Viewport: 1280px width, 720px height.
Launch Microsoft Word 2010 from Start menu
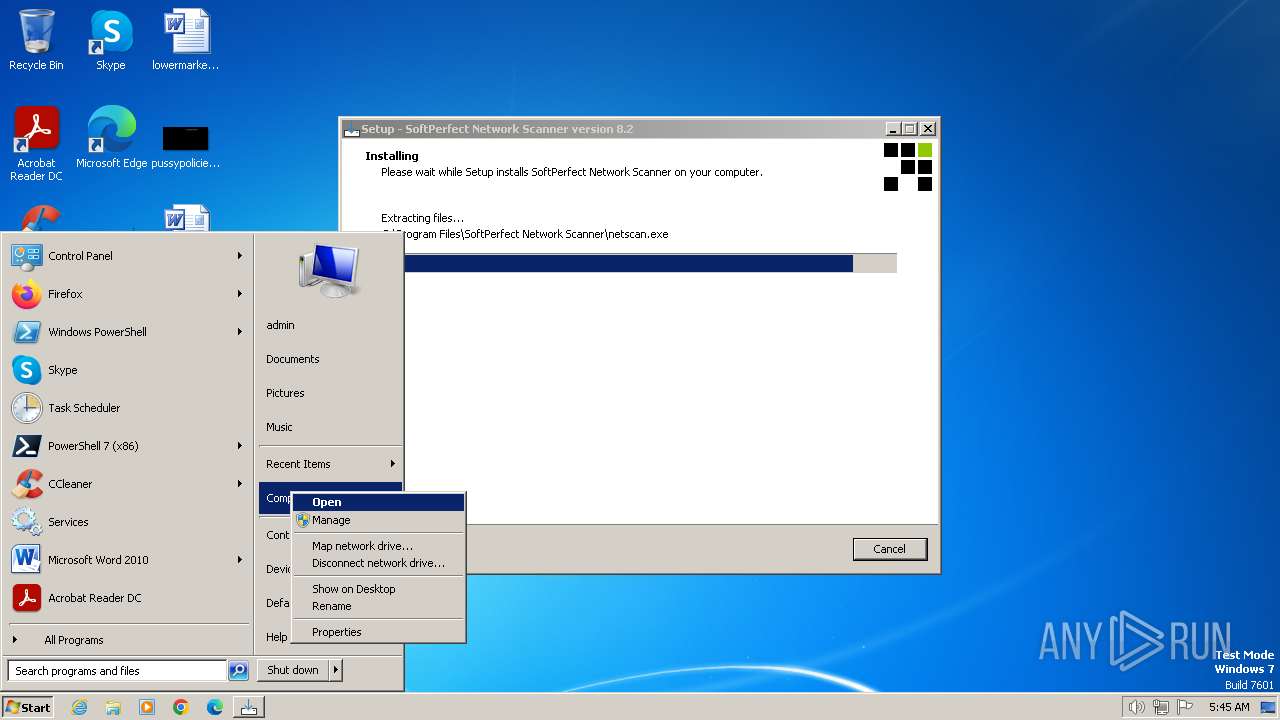coord(127,560)
